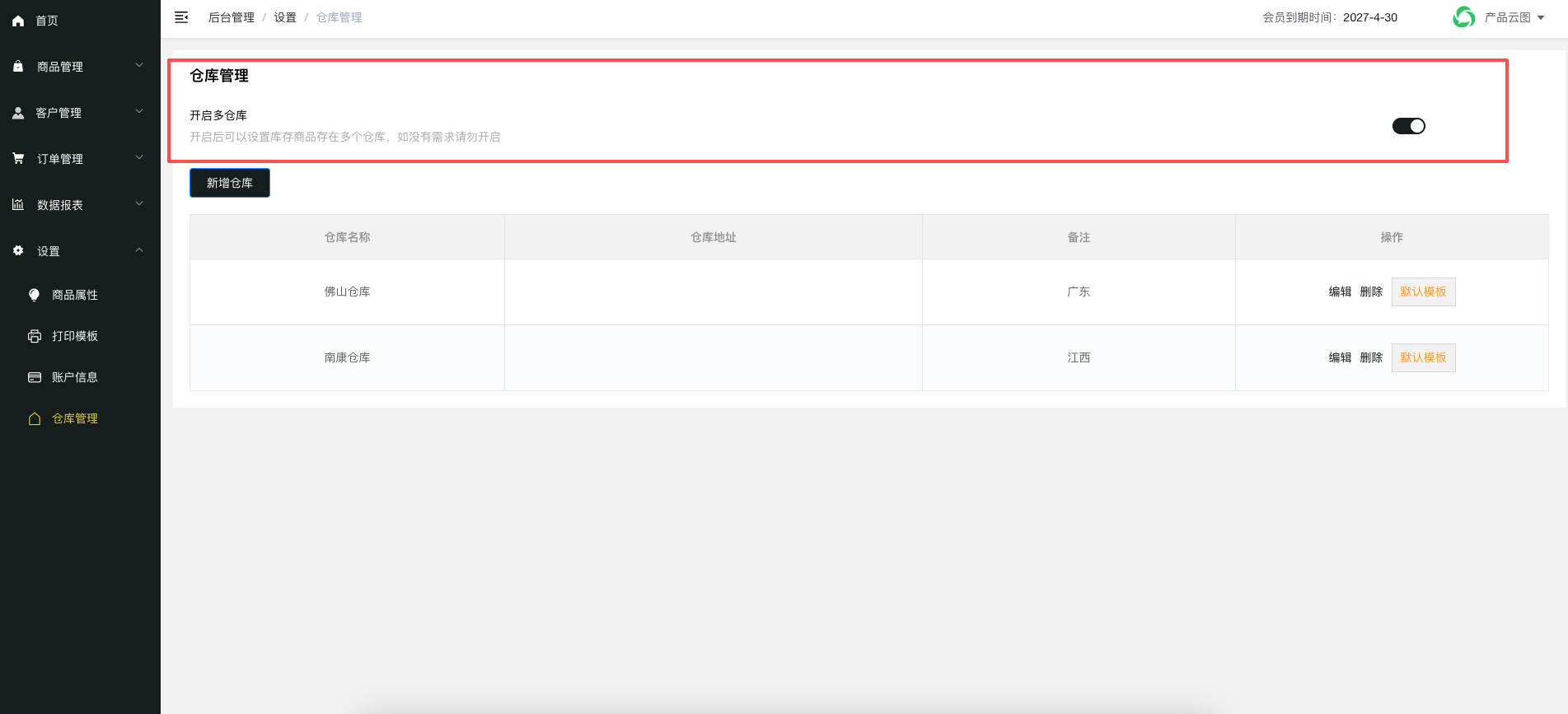This screenshot has width=1568, height=714.
Task: Click the 会员到期时间 2027-4-30 text
Action: 1330,17
